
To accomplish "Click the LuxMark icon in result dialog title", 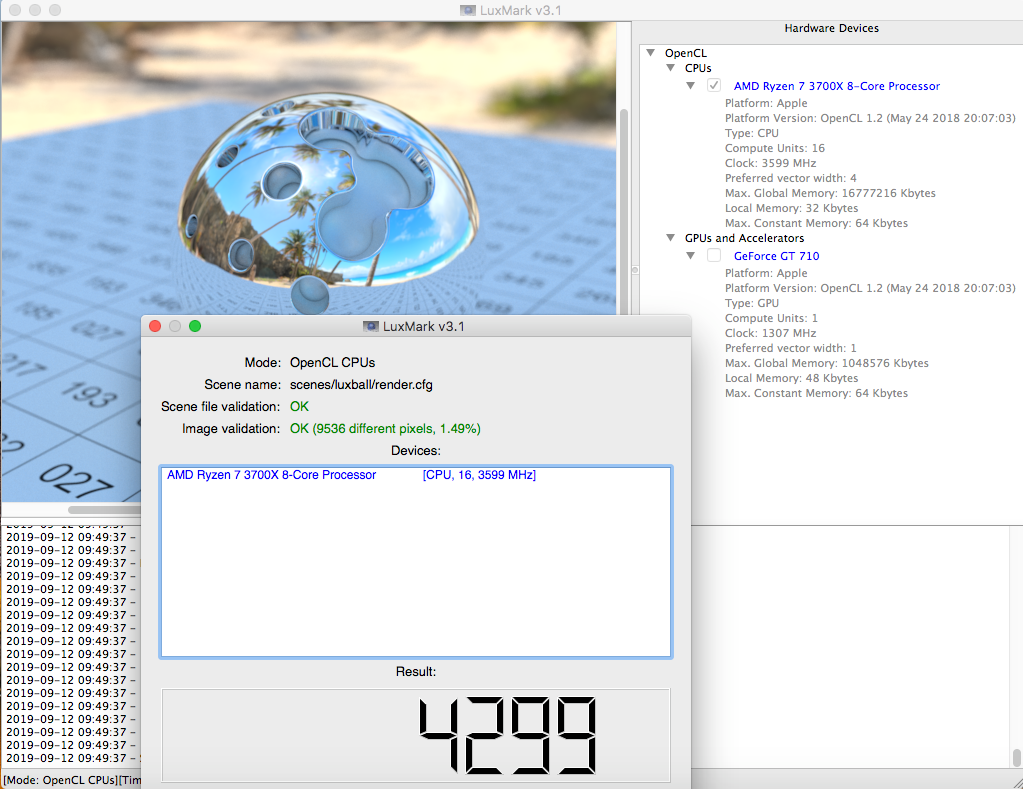I will tap(371, 326).
